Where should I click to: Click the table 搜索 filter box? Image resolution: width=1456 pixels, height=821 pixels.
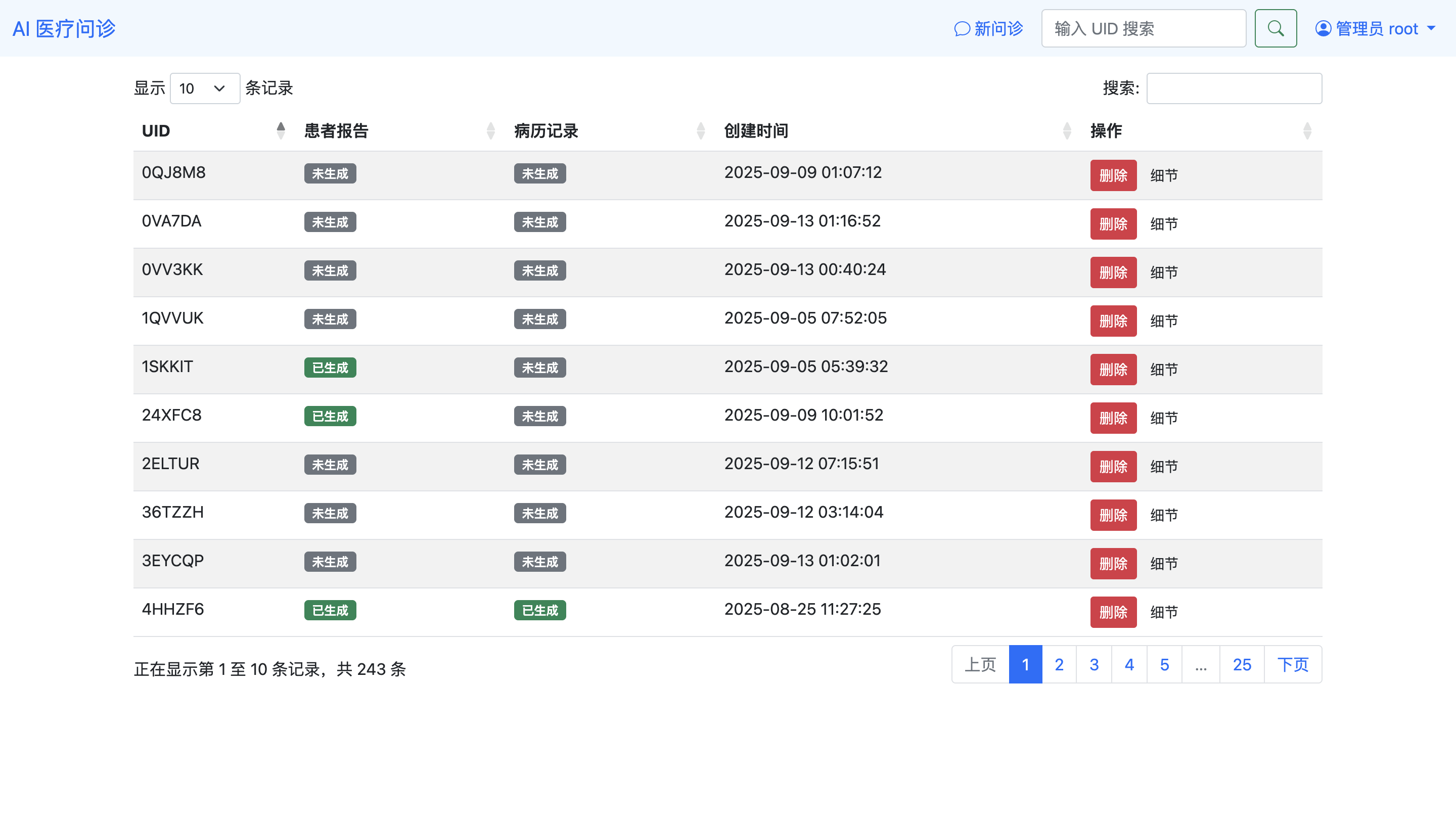pos(1234,88)
